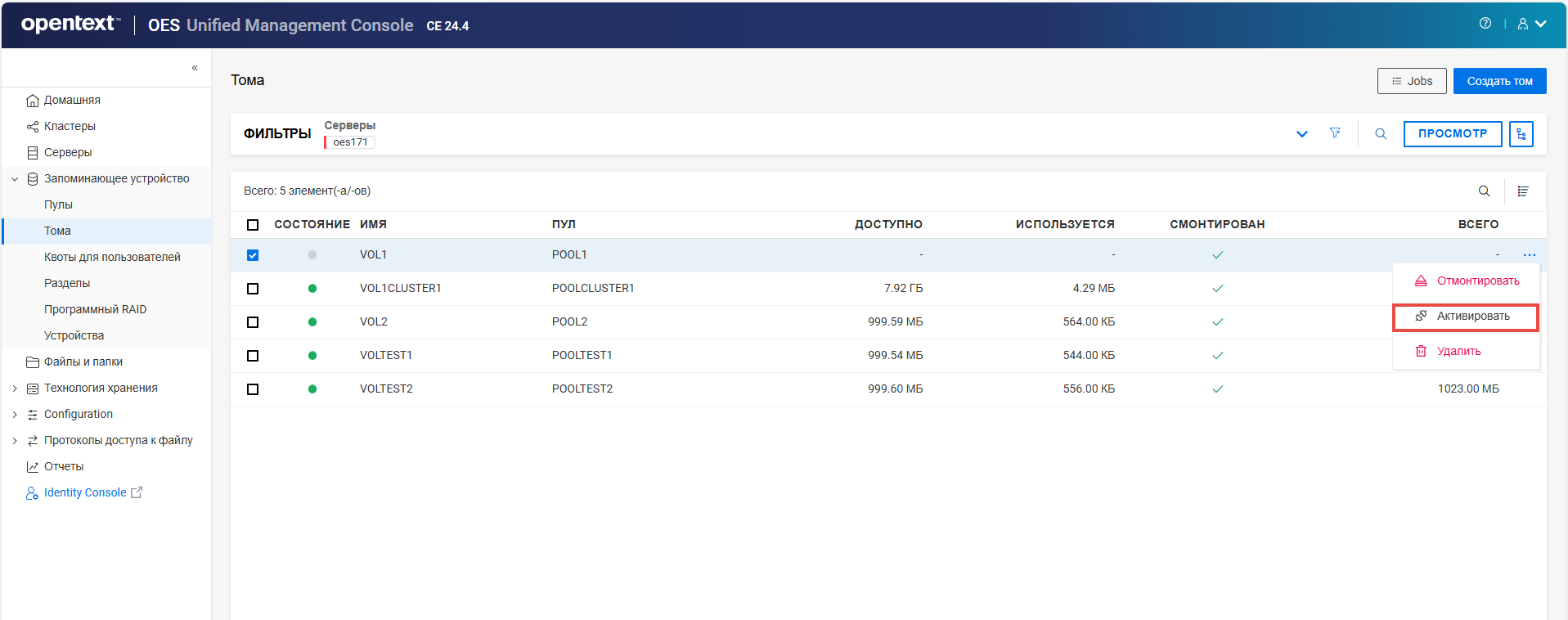Select the VOL1CLUSTER1 row checkbox
Image resolution: width=1568 pixels, height=620 pixels.
point(253,289)
